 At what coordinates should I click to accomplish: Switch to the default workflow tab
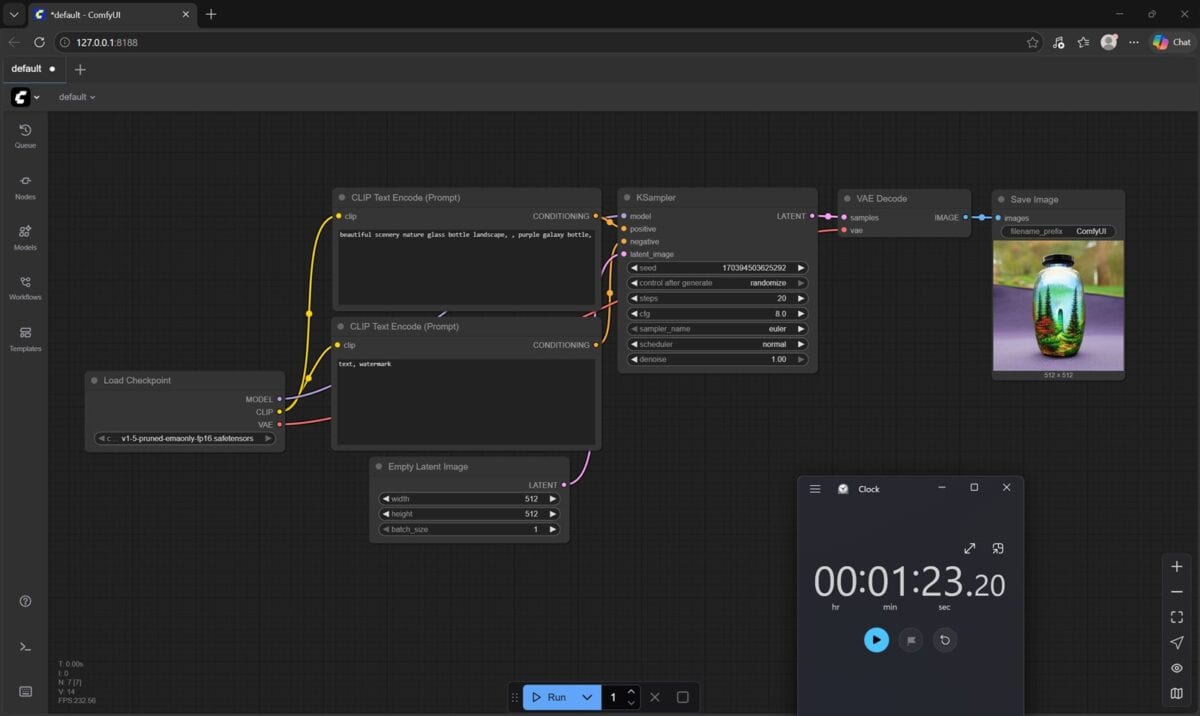pos(27,69)
